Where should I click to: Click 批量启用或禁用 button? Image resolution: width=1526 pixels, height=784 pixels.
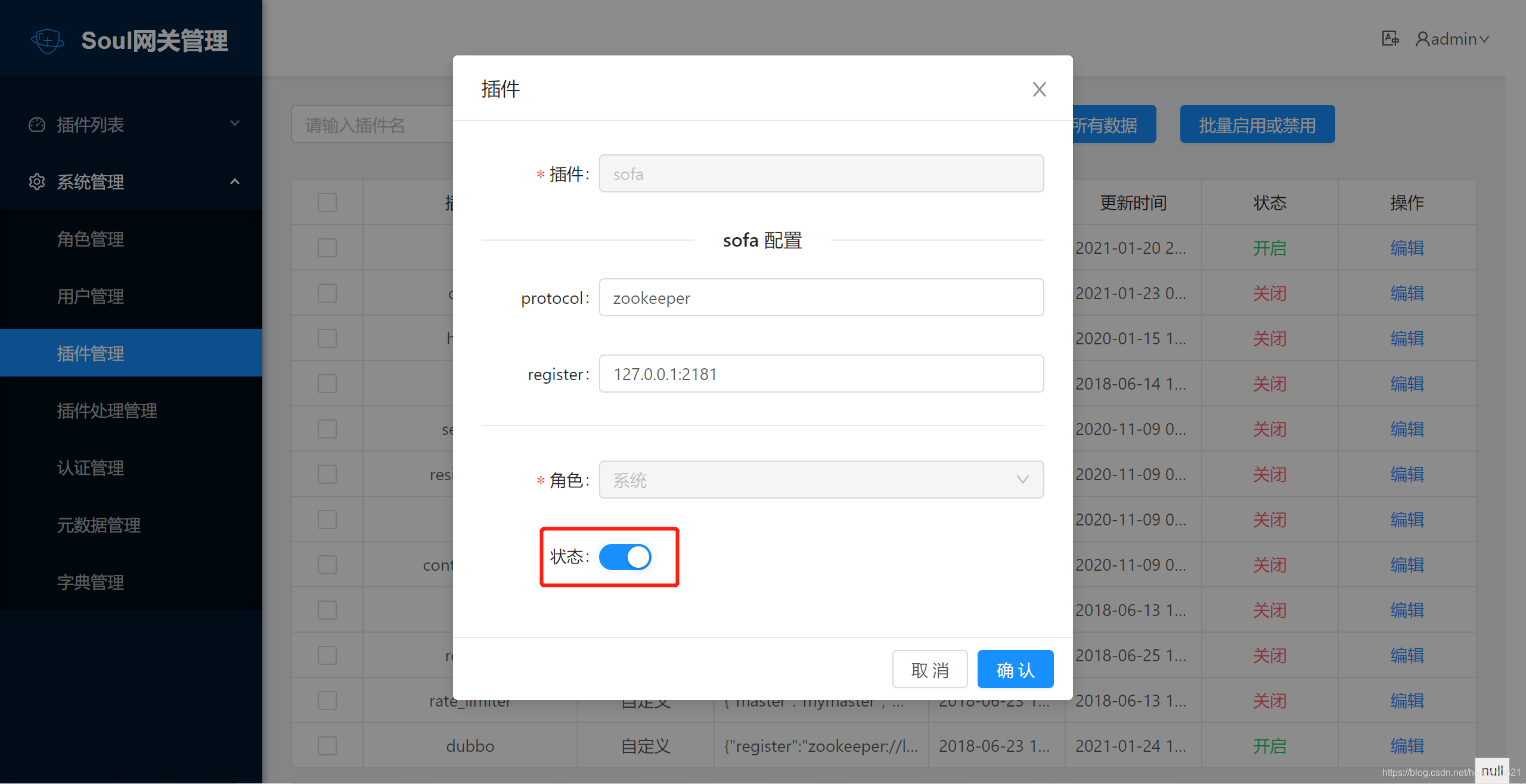[x=1257, y=125]
